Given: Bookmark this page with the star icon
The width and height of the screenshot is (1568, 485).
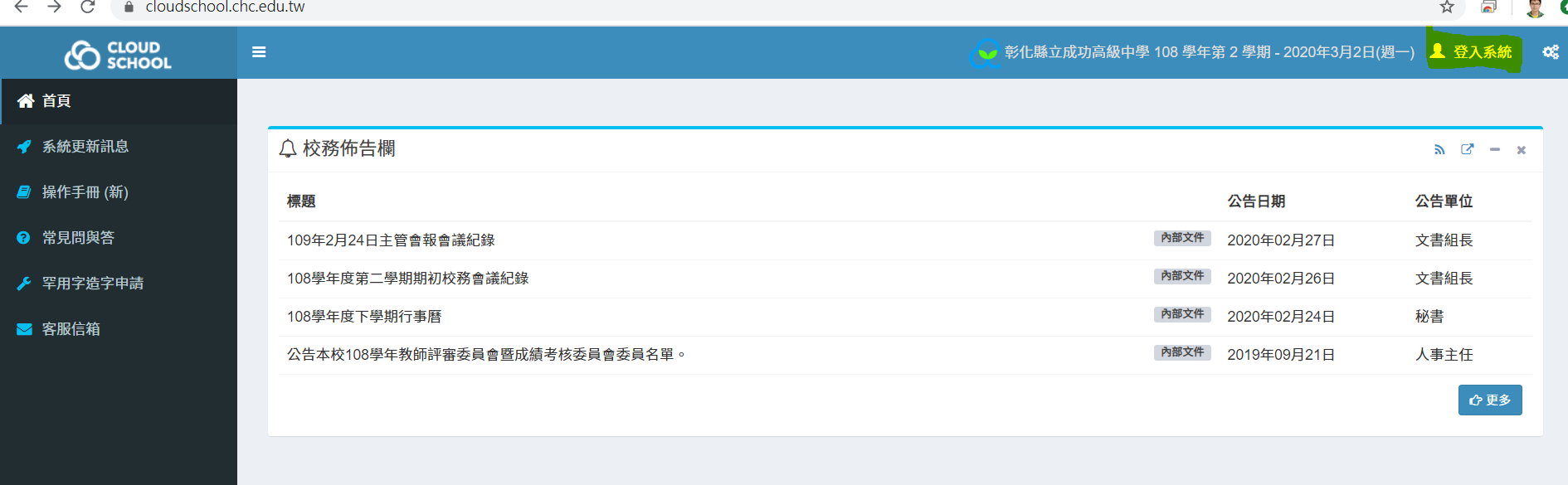Looking at the screenshot, I should [x=1447, y=7].
